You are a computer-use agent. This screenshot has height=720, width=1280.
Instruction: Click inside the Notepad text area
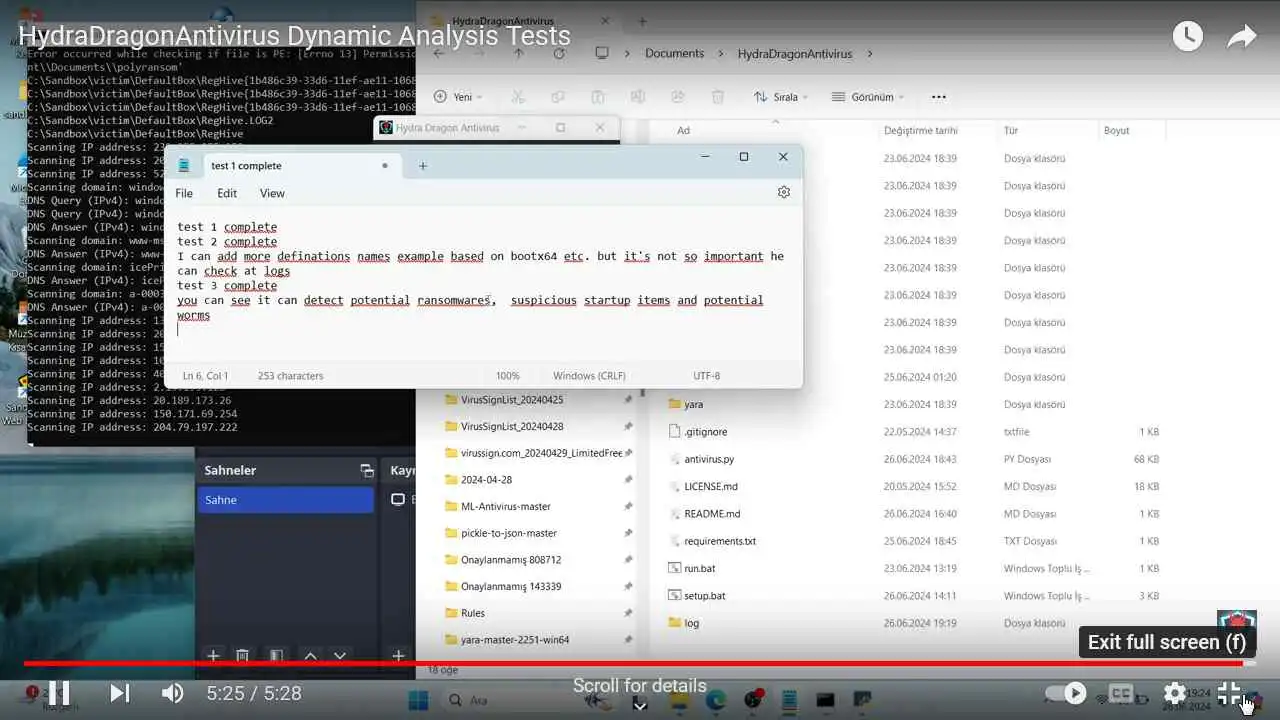(x=485, y=285)
